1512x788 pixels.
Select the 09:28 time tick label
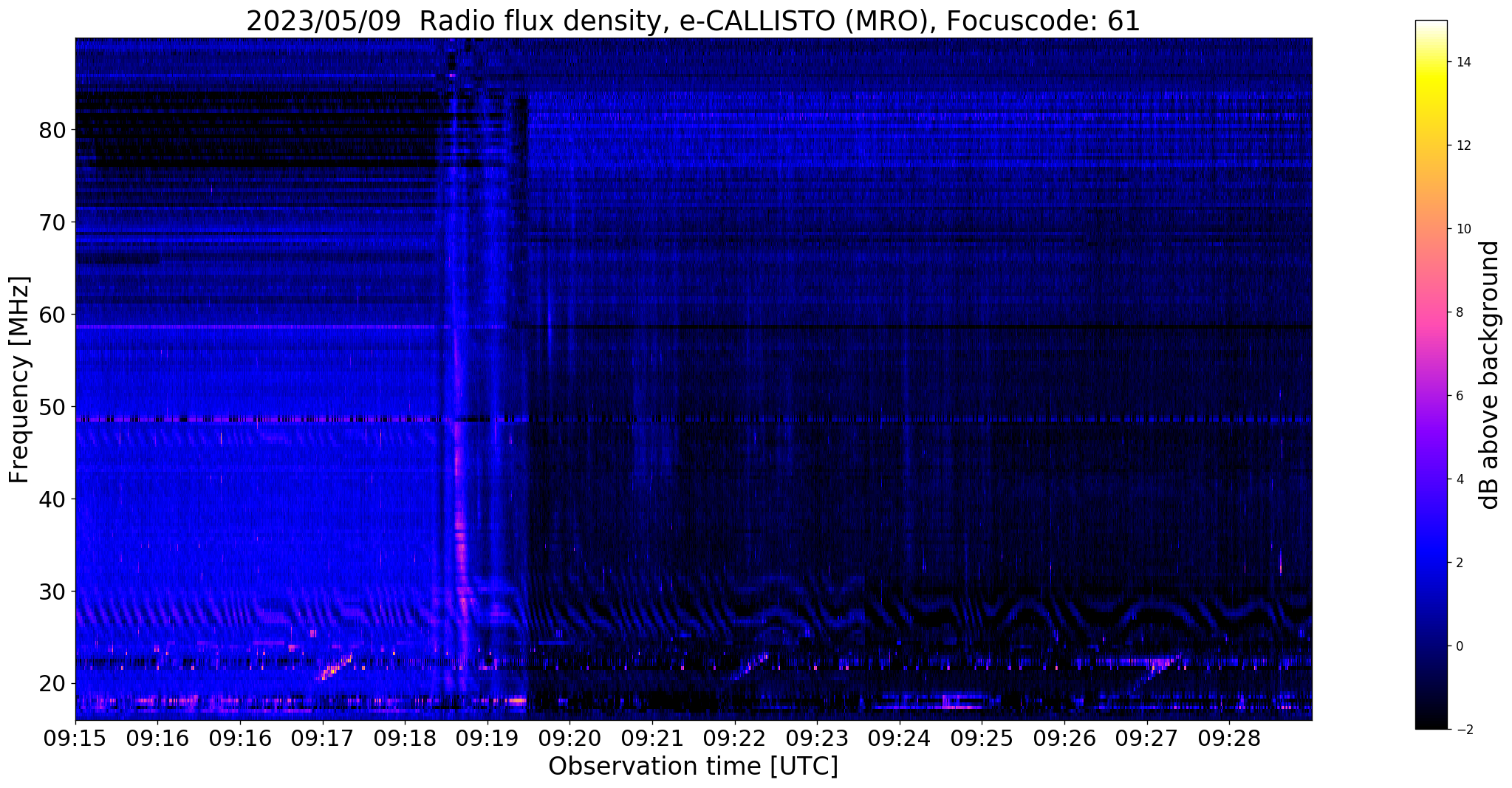click(x=1229, y=739)
